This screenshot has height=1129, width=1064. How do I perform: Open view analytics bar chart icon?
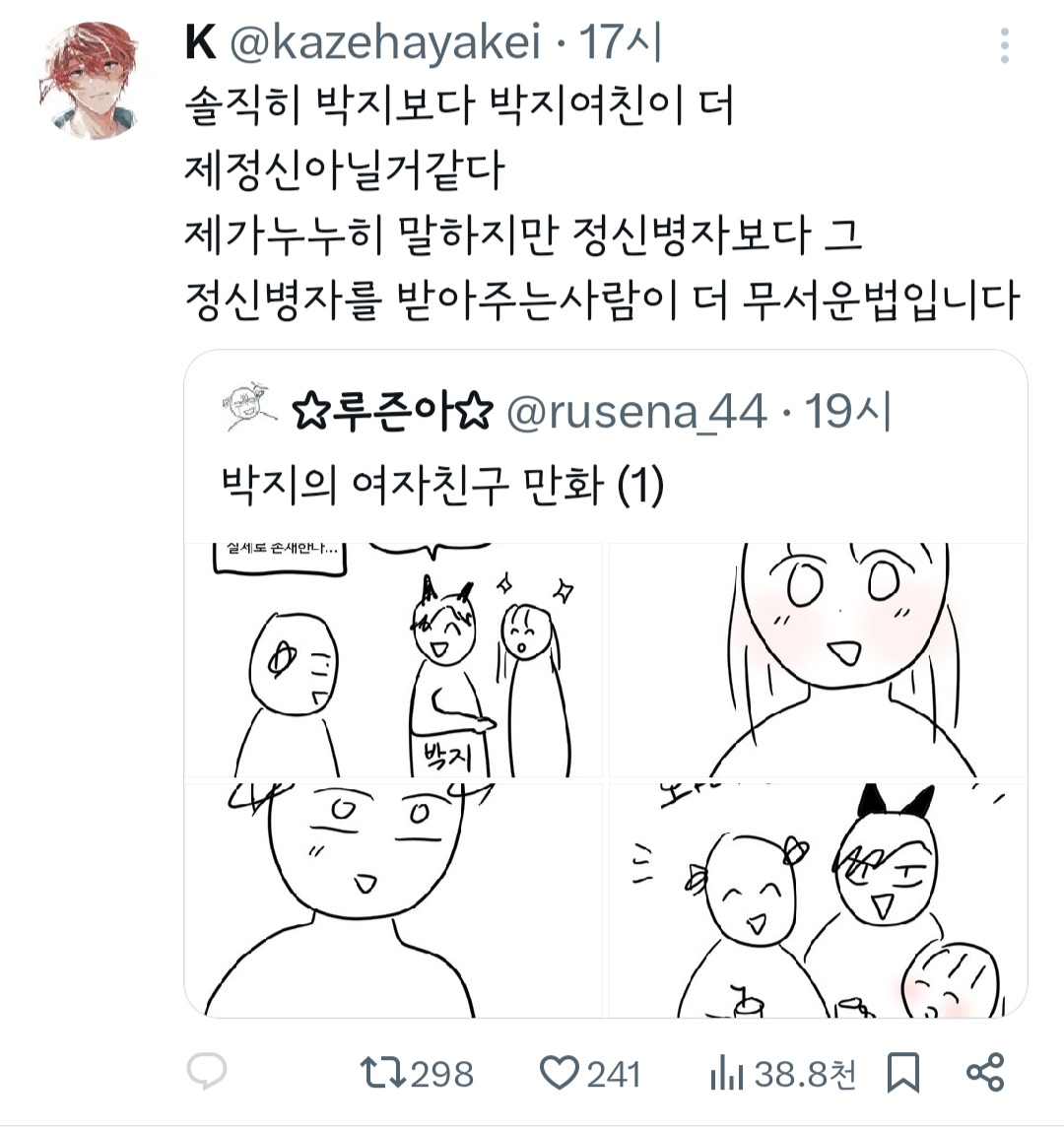(x=726, y=1074)
